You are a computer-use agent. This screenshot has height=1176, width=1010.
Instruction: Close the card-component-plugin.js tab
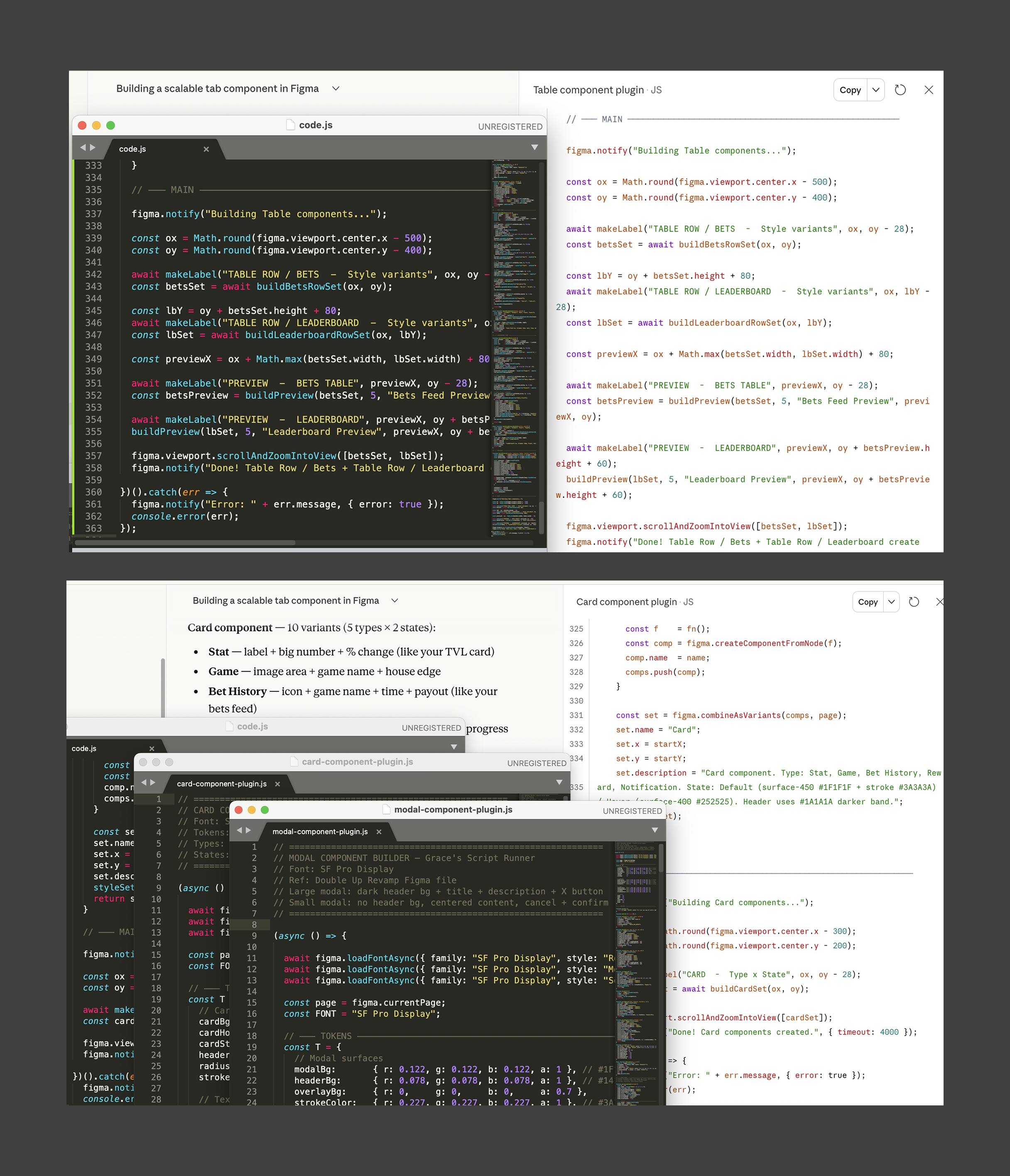277,784
